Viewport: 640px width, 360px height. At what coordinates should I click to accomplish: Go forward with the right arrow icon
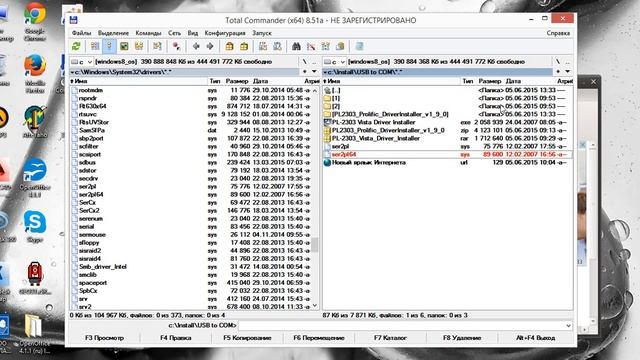(x=210, y=46)
